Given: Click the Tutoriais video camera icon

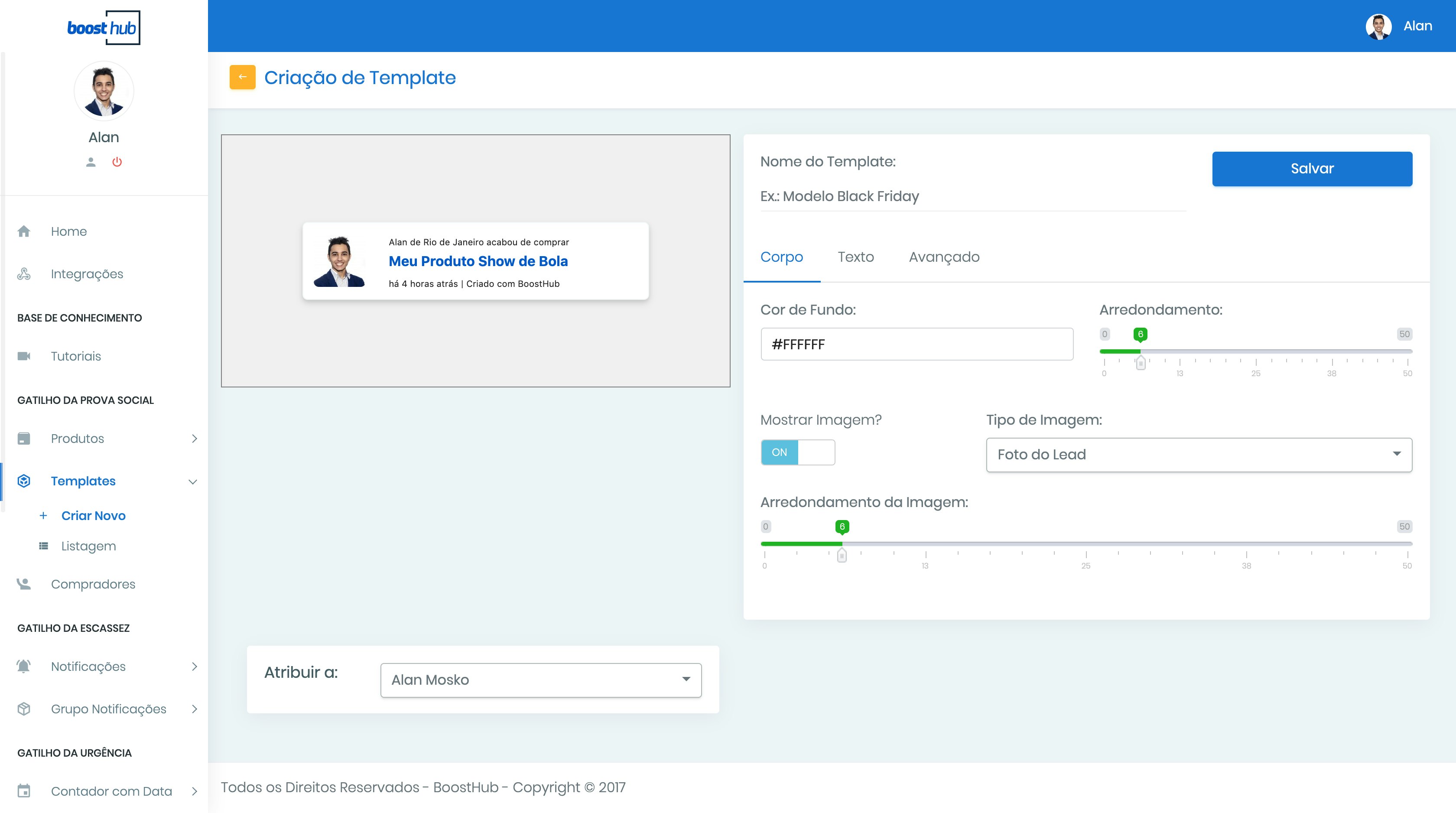Looking at the screenshot, I should tap(24, 356).
